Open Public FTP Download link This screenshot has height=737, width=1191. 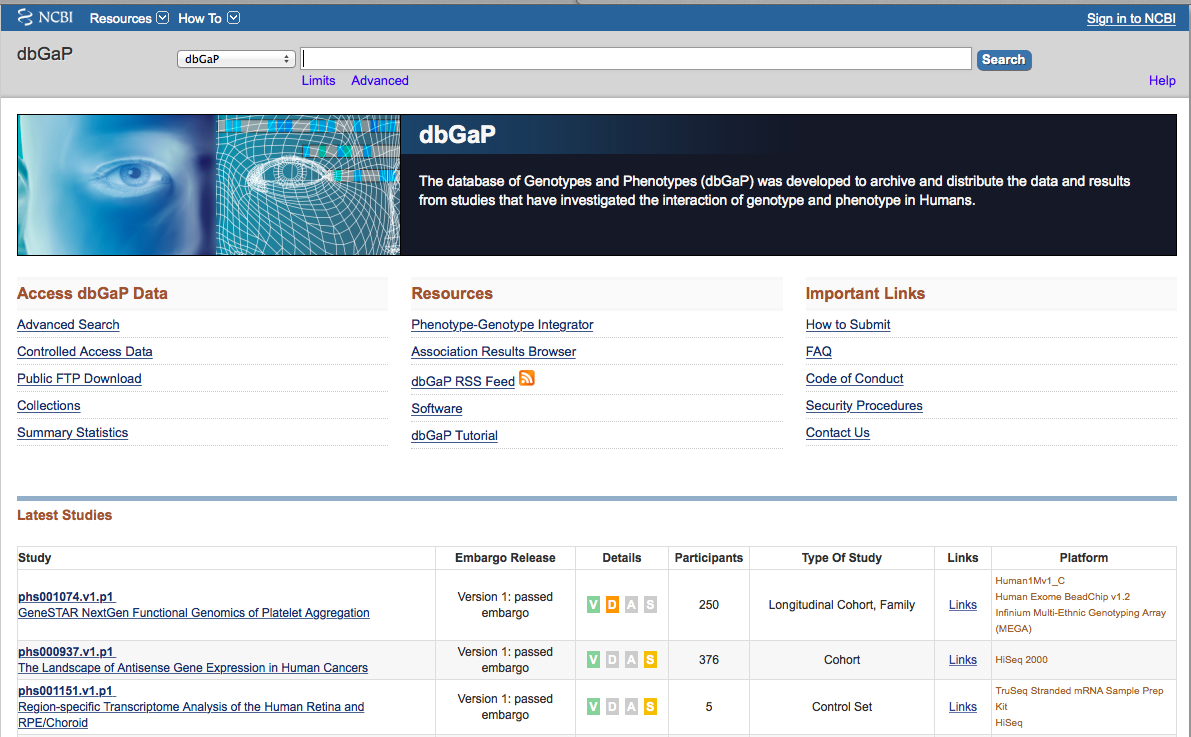click(79, 378)
